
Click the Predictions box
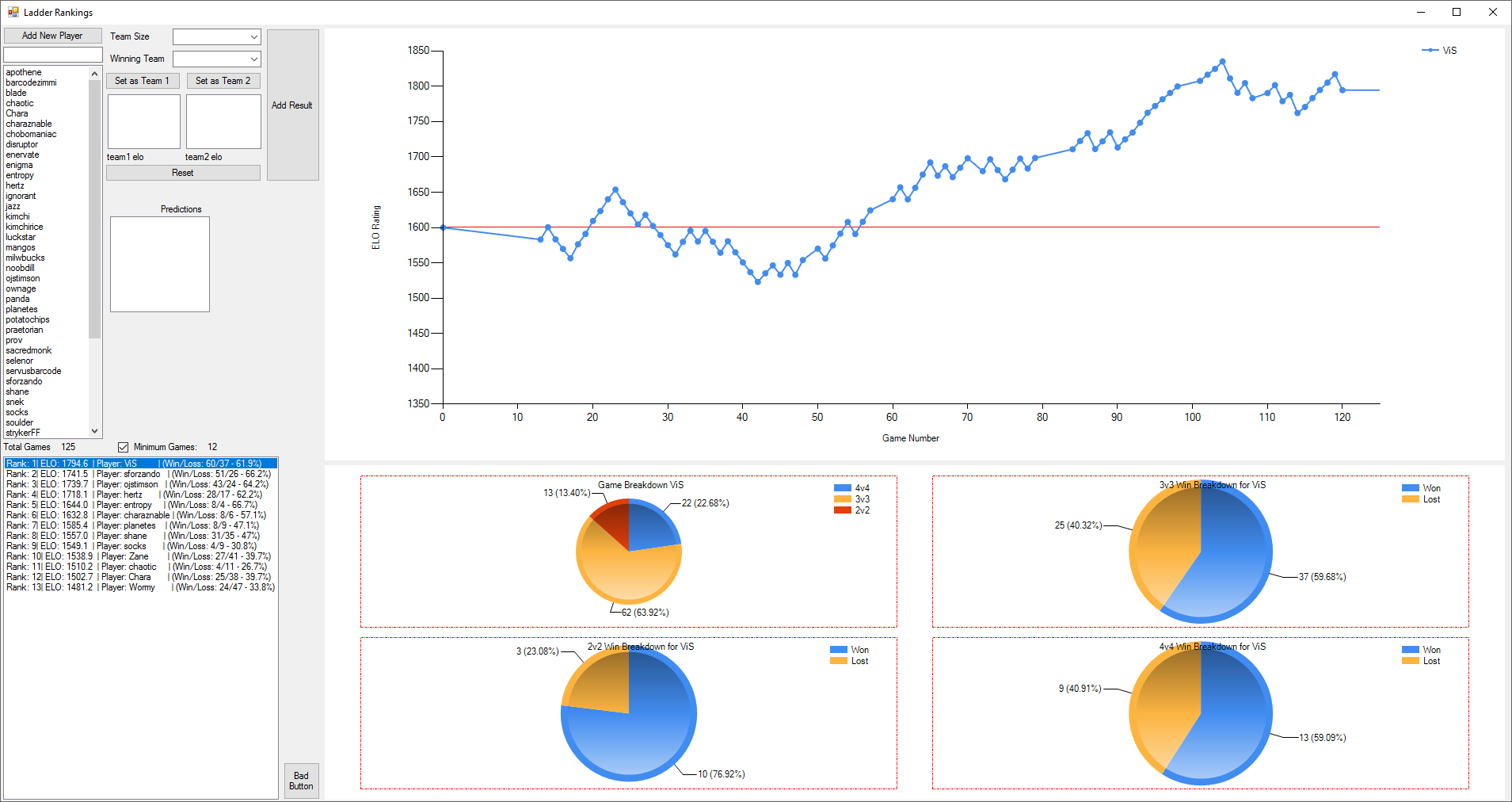[160, 264]
